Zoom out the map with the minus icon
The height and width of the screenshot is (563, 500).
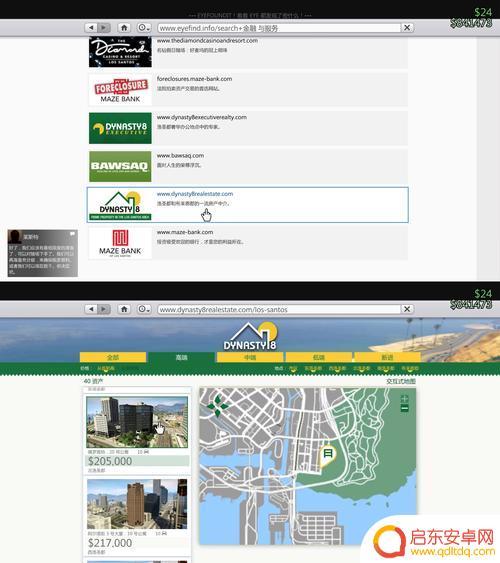(405, 408)
